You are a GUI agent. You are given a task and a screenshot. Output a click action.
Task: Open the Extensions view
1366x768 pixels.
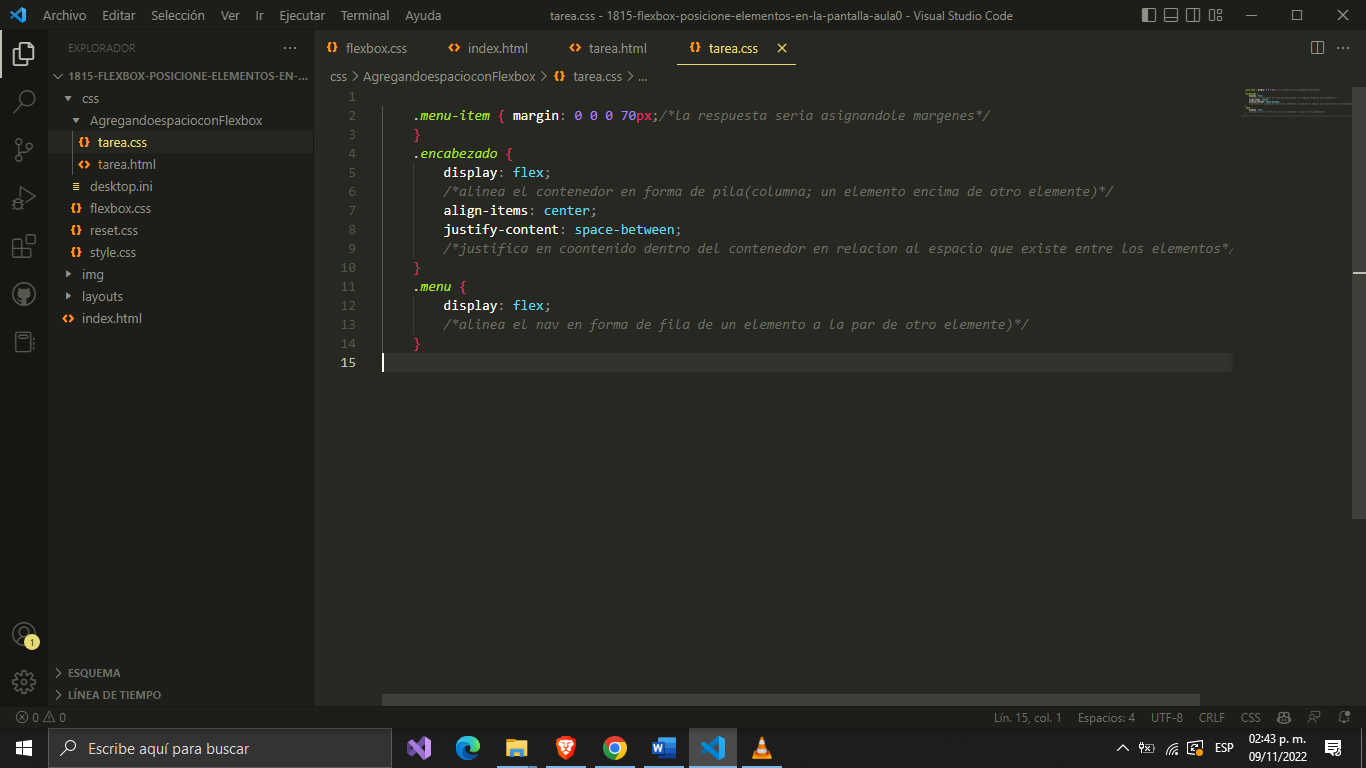24,246
